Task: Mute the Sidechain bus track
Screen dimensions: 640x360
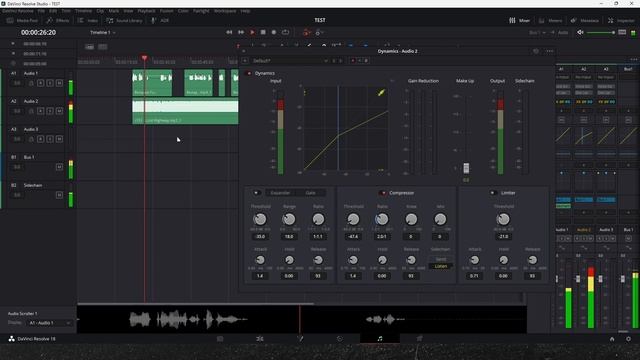Action: click(x=59, y=195)
